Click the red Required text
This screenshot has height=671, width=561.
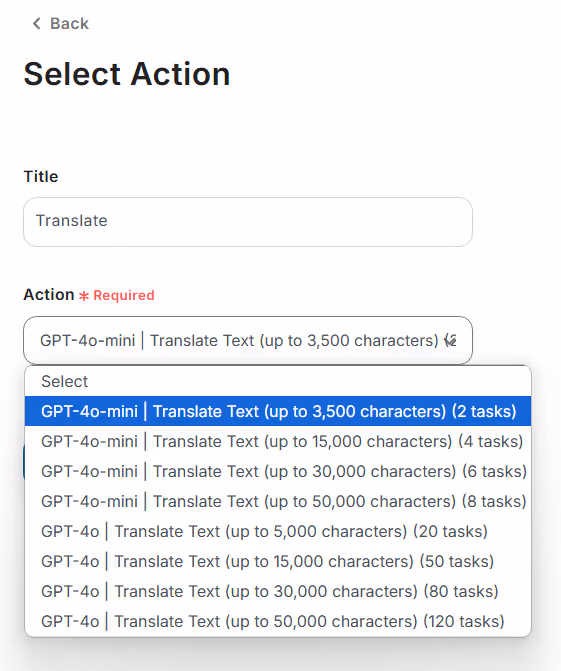124,295
